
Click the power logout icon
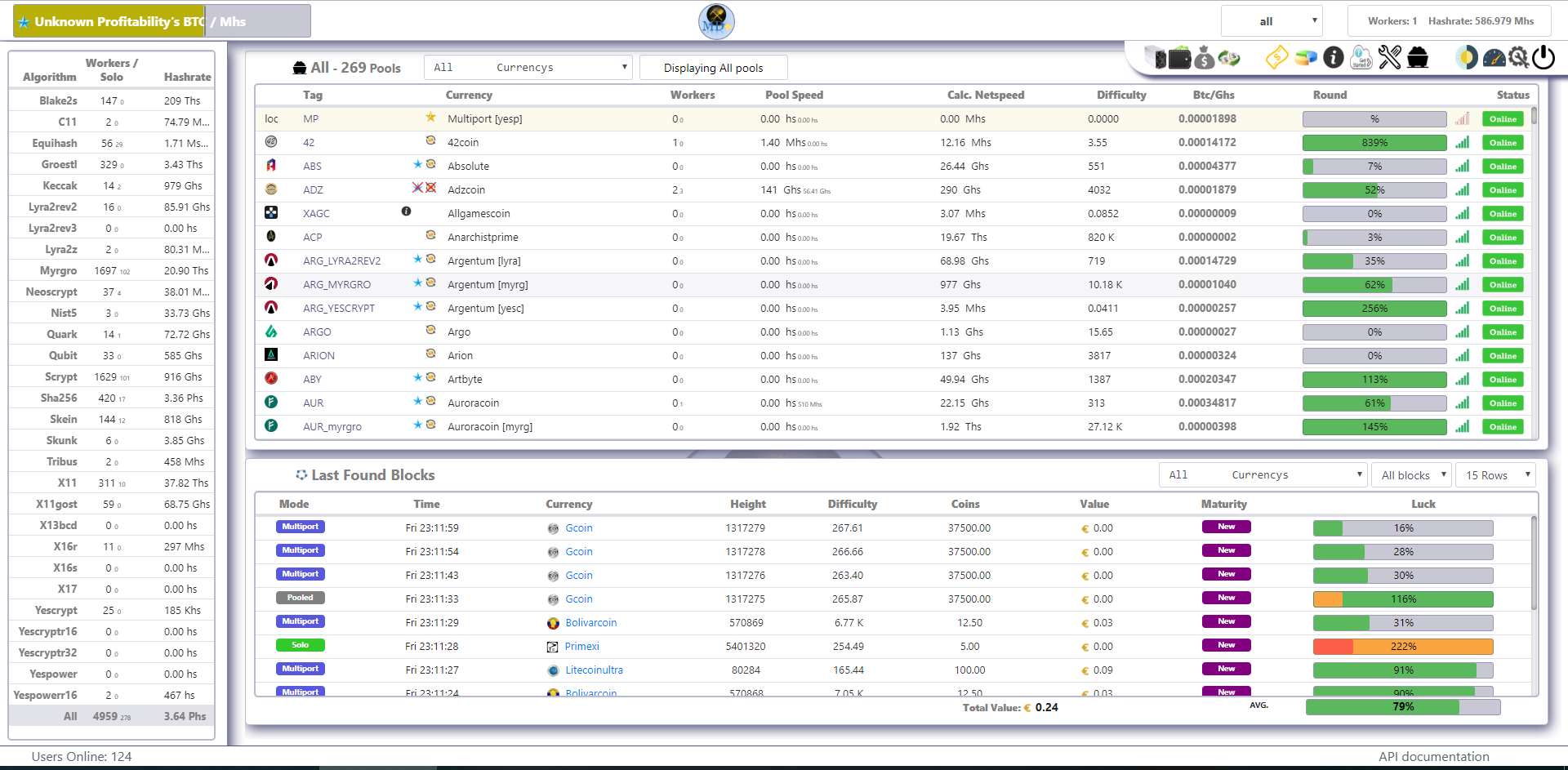click(x=1543, y=57)
